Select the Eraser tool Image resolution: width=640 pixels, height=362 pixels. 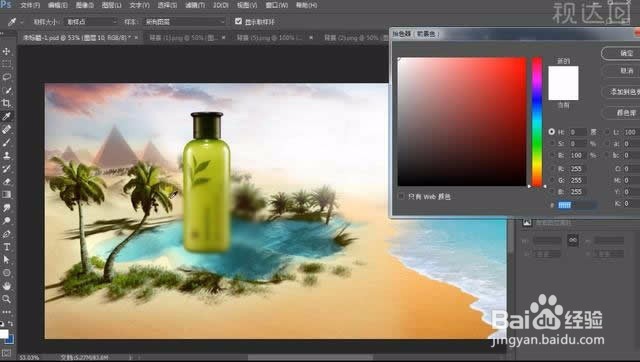[7, 182]
